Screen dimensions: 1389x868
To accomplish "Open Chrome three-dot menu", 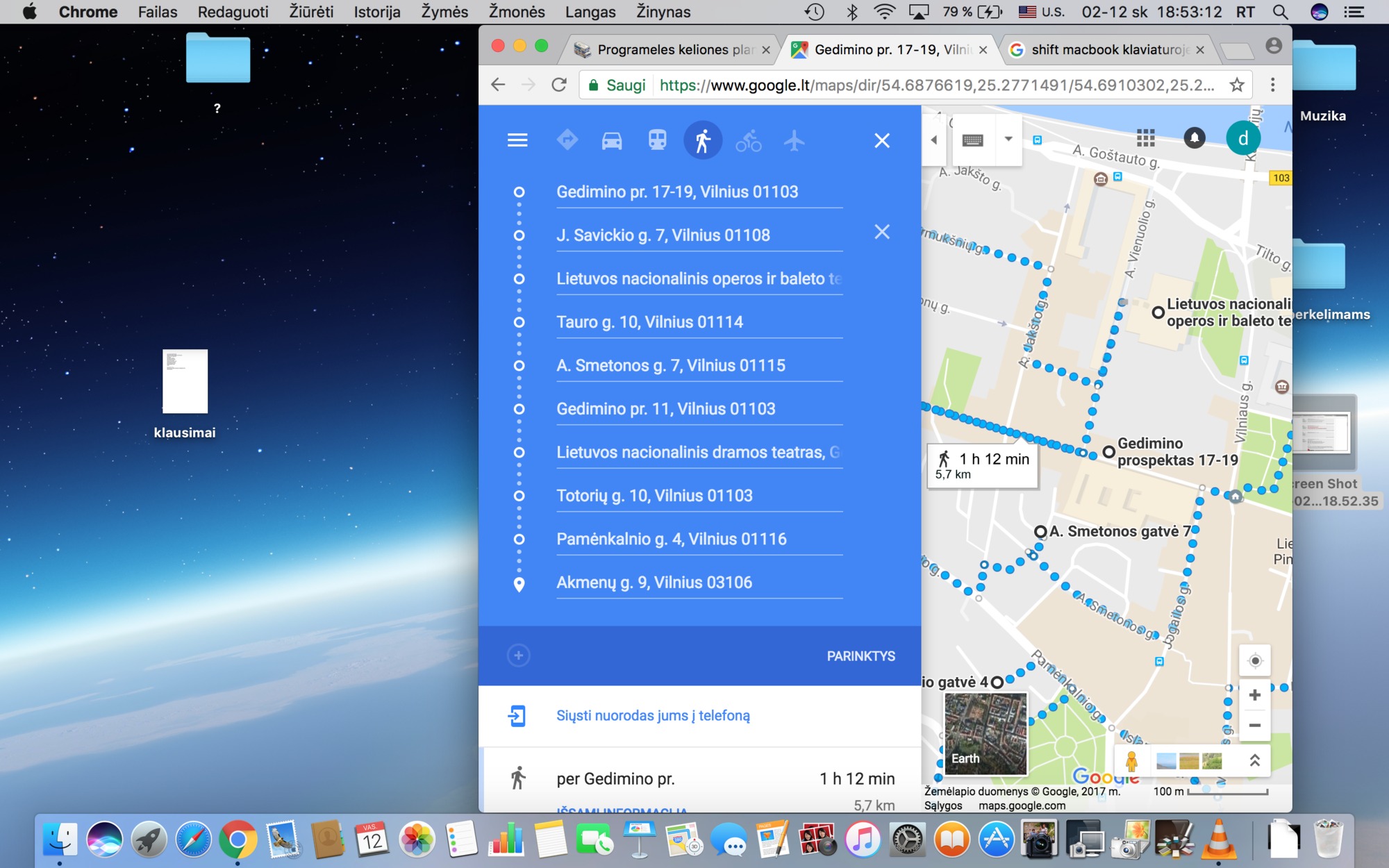I will 1272,85.
